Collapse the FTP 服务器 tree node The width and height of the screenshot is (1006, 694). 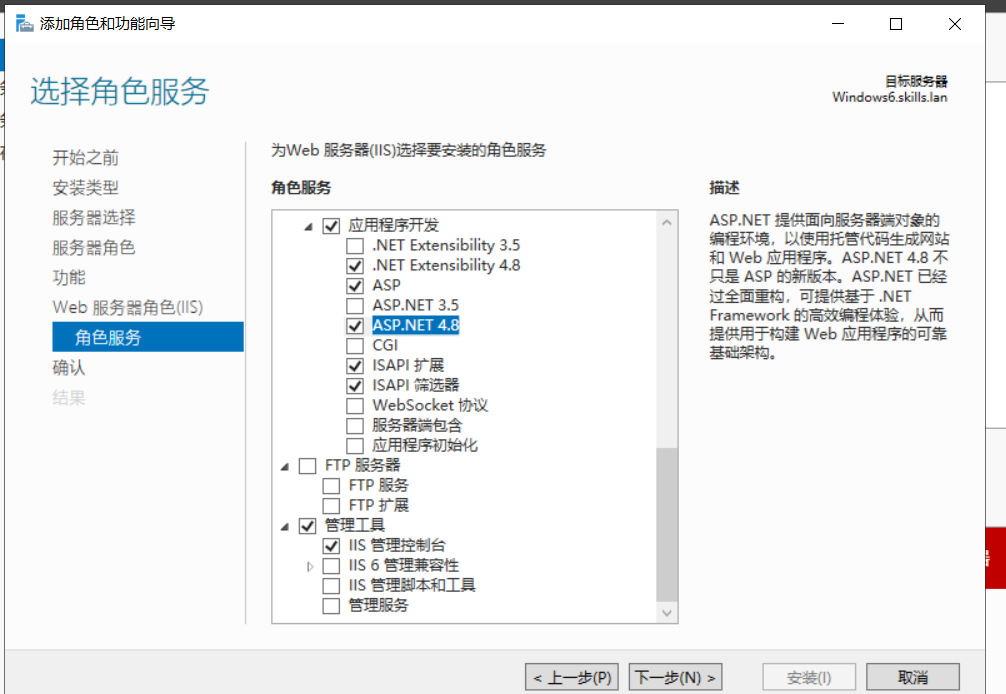pyautogui.click(x=286, y=466)
